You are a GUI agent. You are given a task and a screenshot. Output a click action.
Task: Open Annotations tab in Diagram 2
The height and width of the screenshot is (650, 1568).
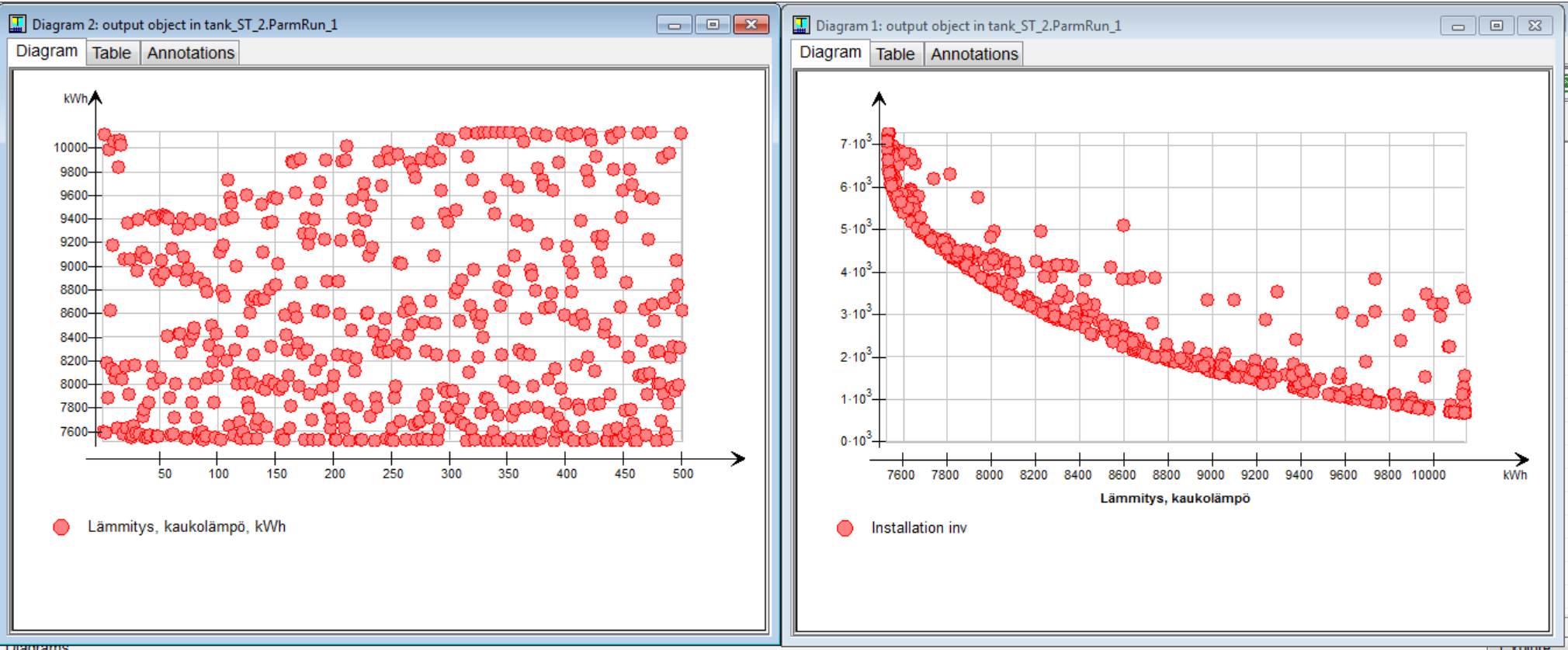pyautogui.click(x=190, y=53)
